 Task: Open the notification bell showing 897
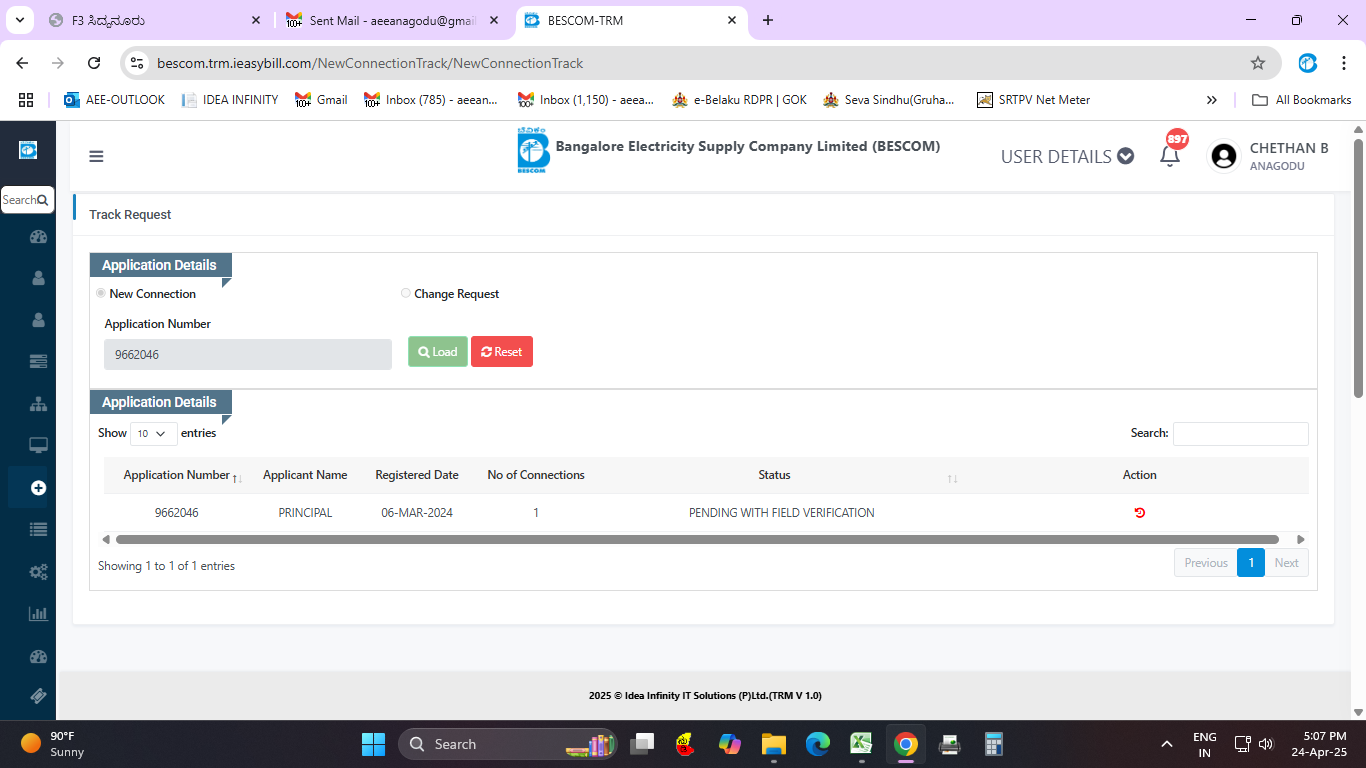(x=1170, y=156)
